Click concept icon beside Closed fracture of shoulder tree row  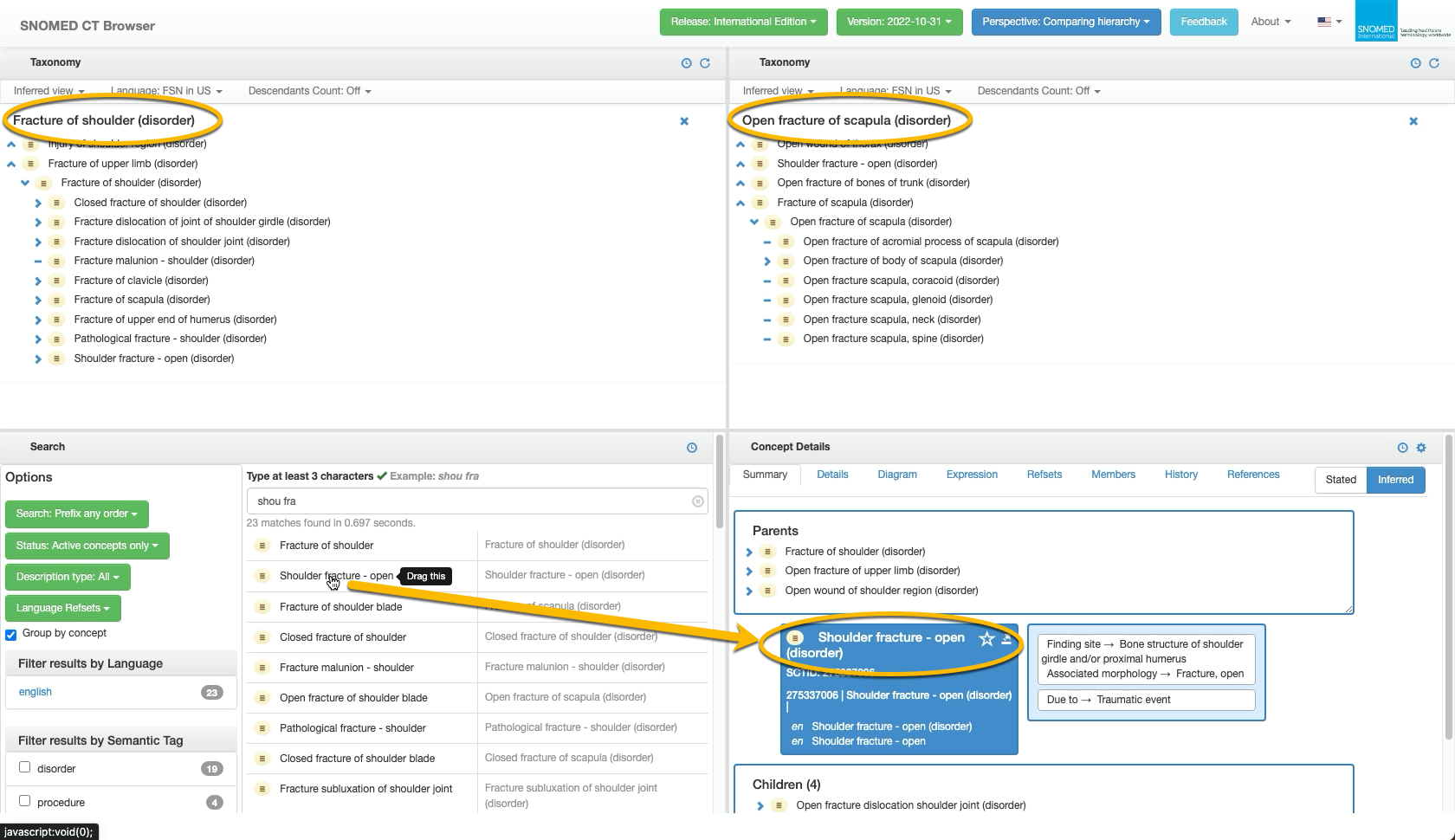tap(56, 203)
